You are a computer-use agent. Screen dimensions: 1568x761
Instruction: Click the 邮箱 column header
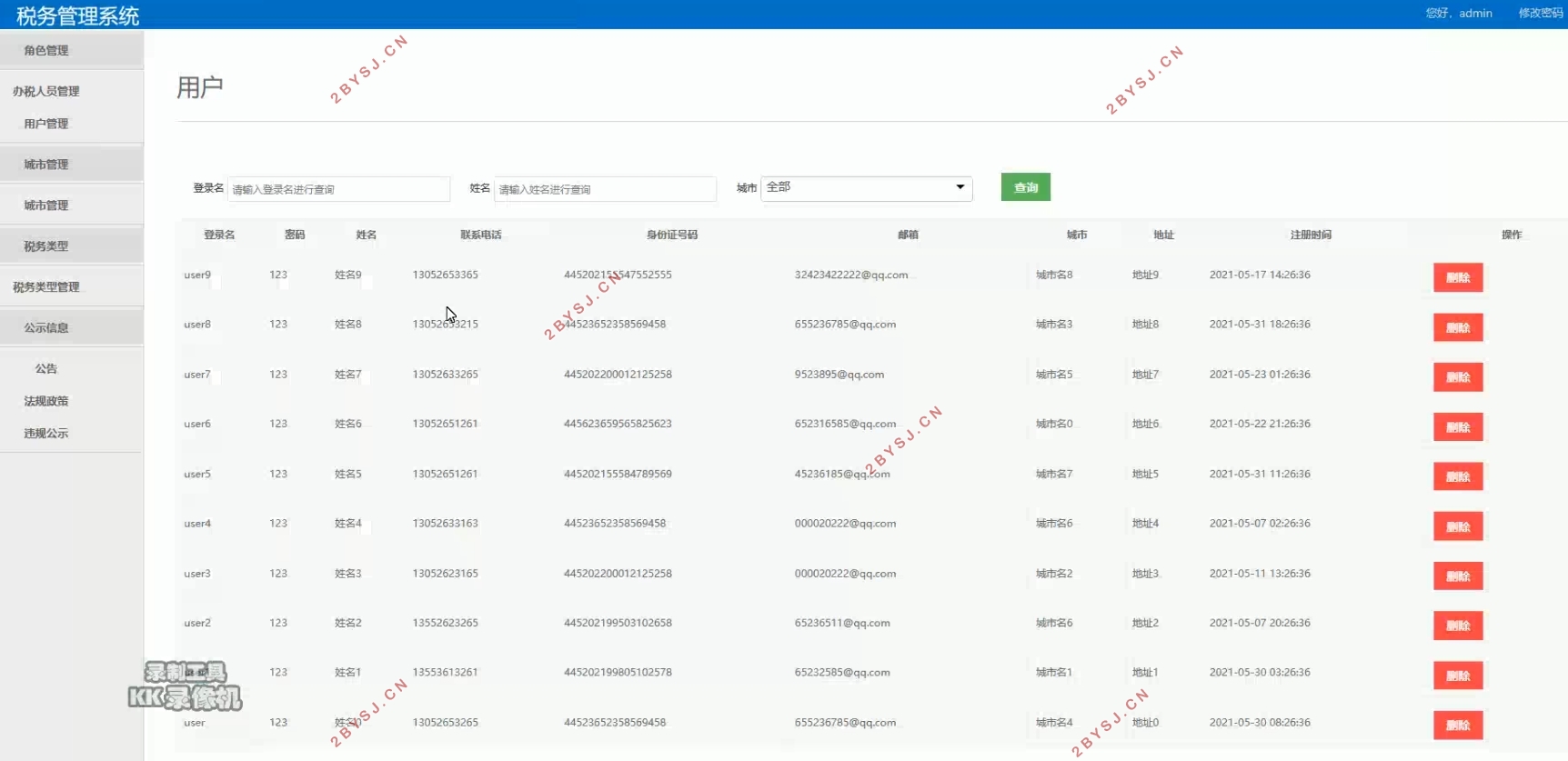(908, 235)
